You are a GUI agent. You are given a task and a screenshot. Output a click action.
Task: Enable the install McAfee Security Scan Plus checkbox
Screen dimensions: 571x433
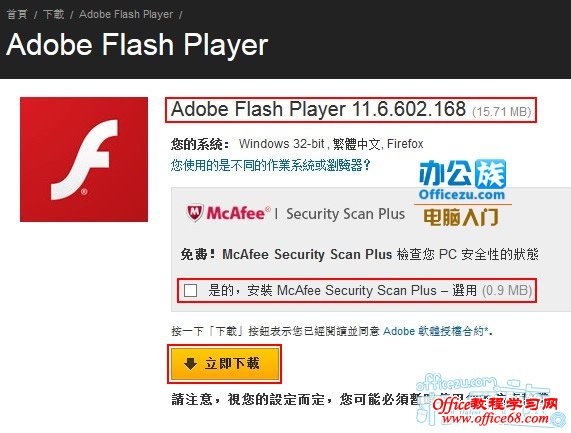point(190,291)
